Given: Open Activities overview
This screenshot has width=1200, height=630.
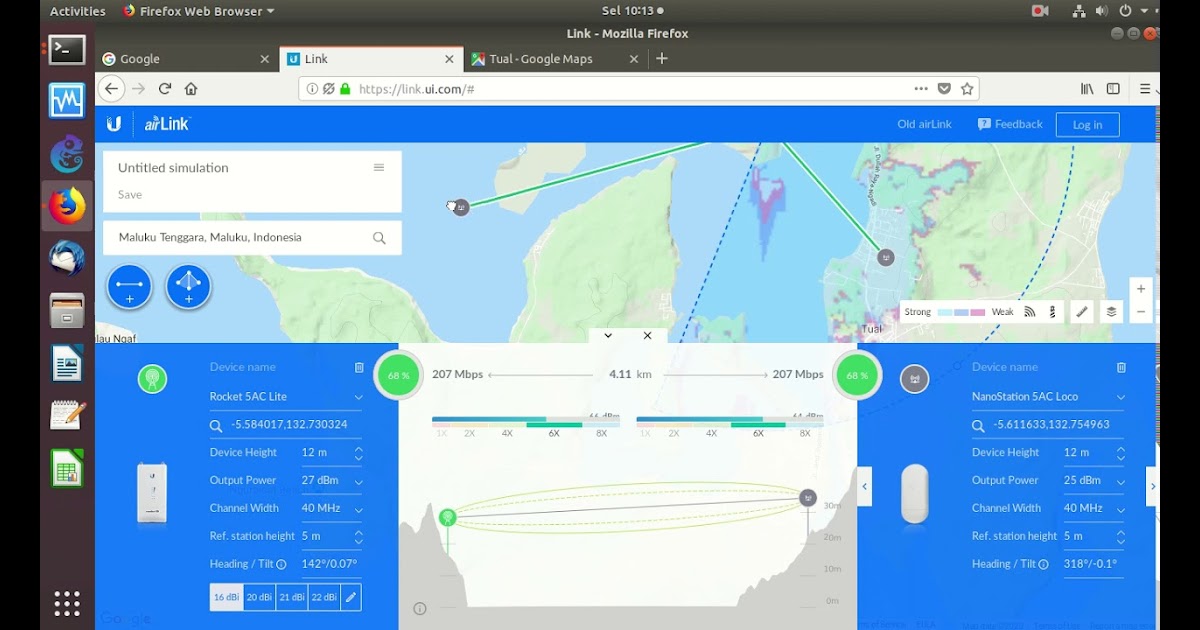Looking at the screenshot, I should point(78,11).
